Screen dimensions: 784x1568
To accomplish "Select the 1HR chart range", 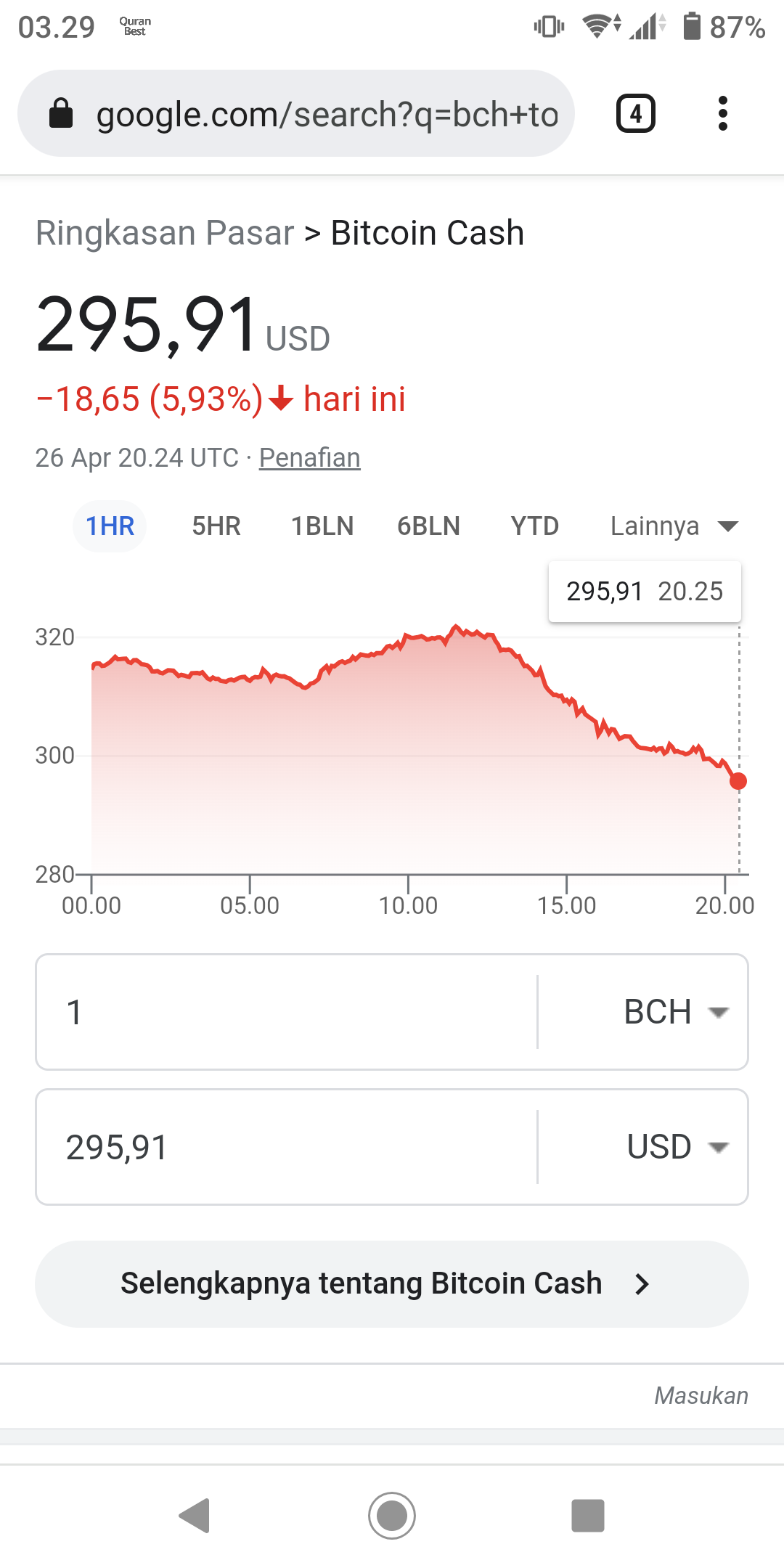I will (x=110, y=526).
